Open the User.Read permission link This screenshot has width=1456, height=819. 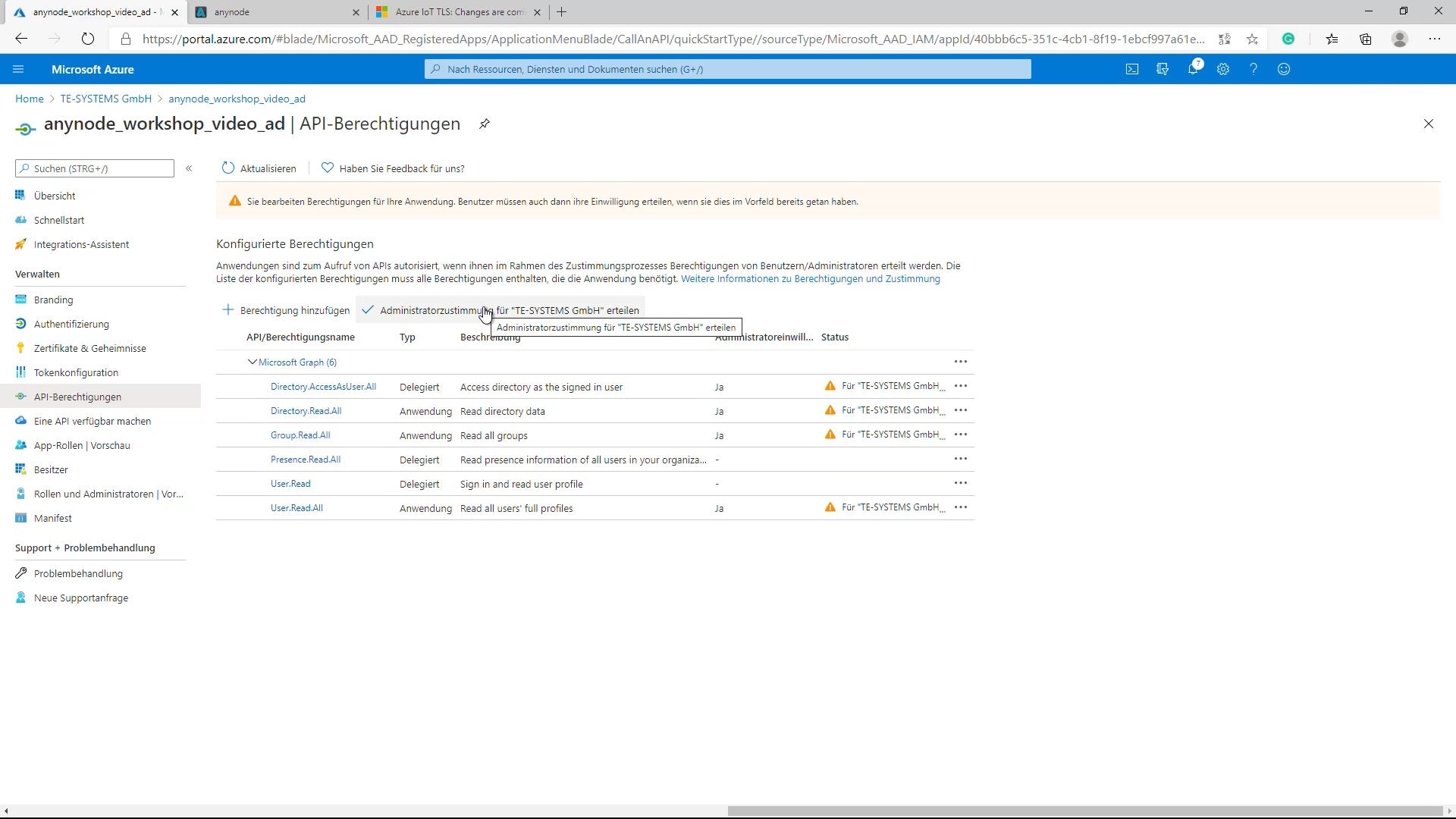(290, 484)
